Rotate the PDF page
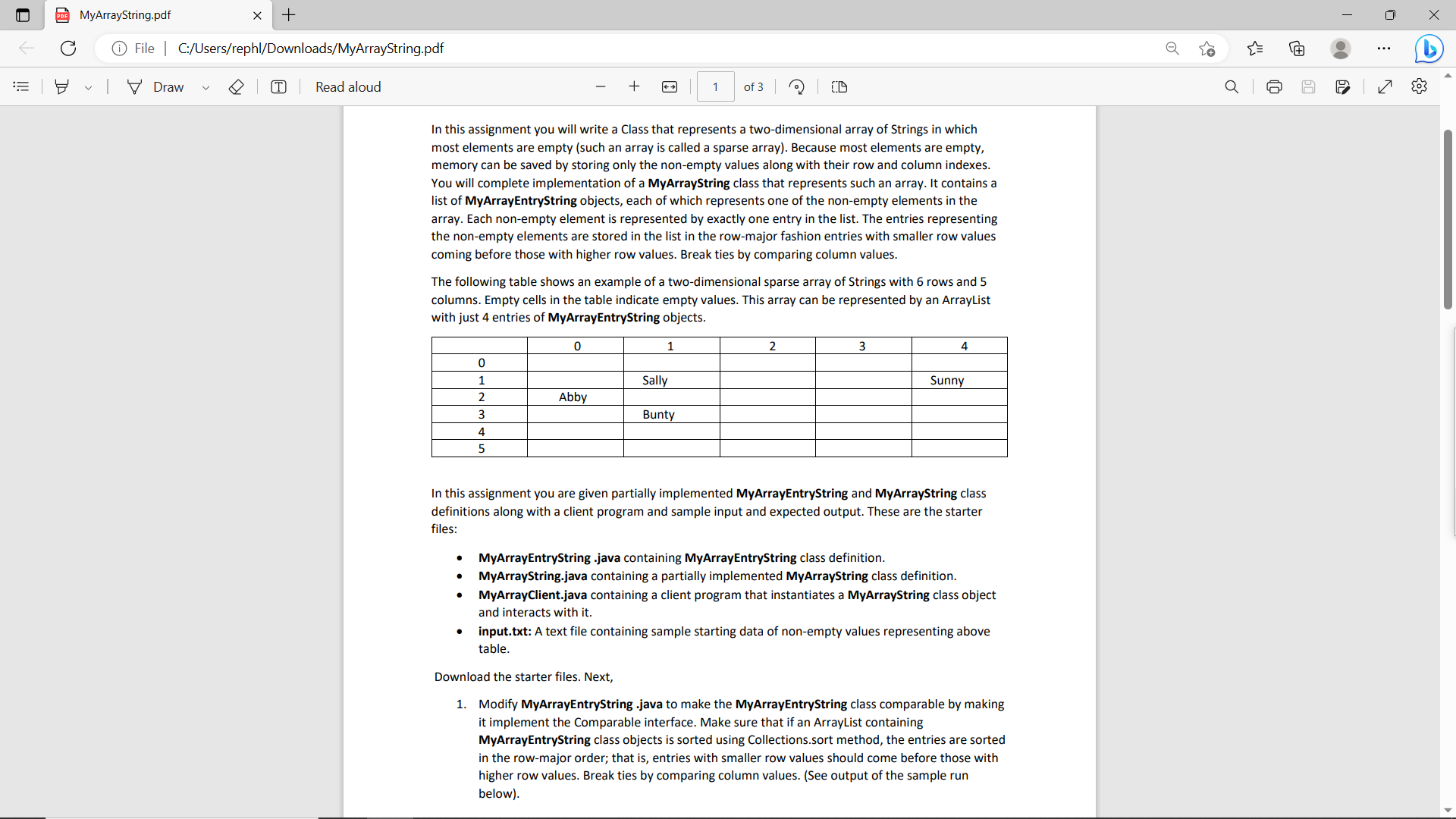 tap(796, 86)
